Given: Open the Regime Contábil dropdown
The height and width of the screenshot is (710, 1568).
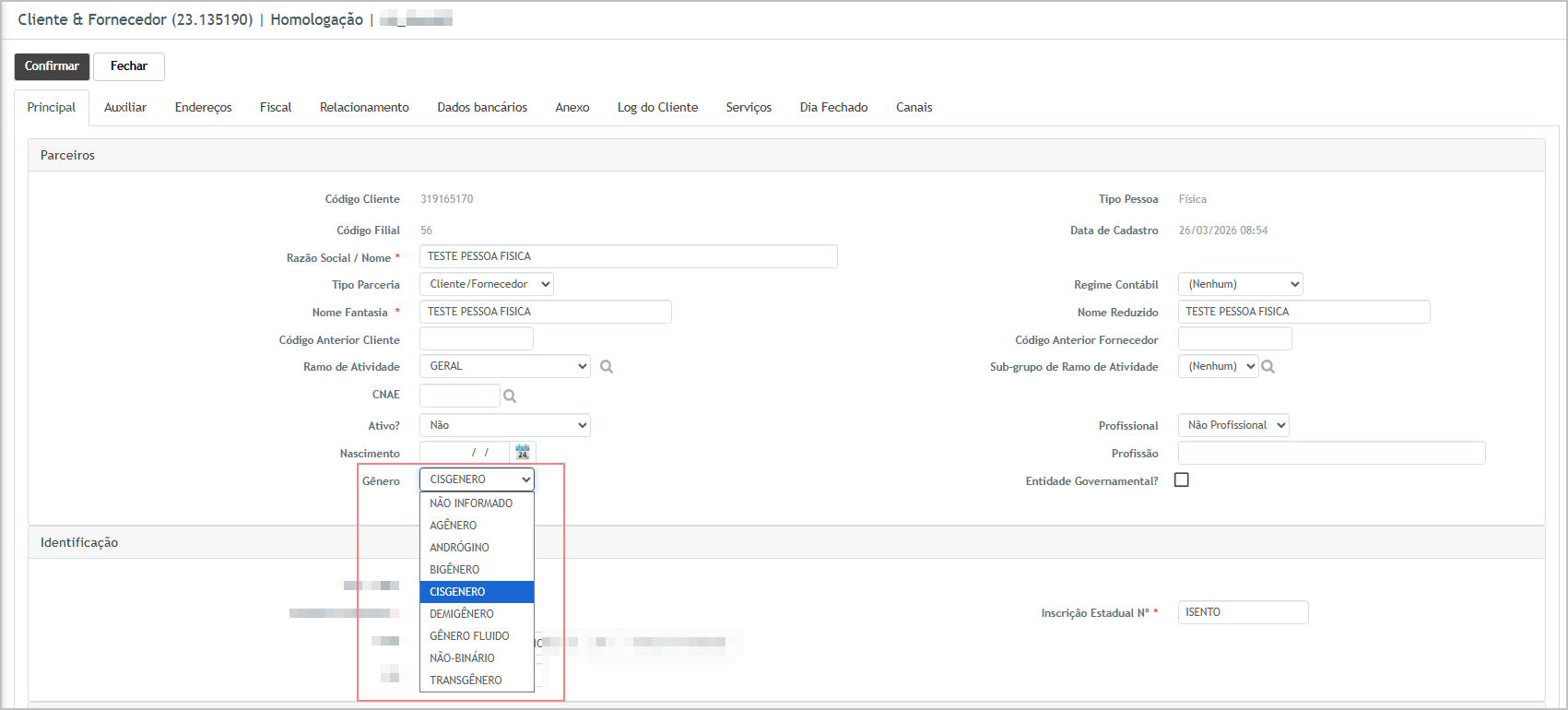Looking at the screenshot, I should pyautogui.click(x=1240, y=284).
